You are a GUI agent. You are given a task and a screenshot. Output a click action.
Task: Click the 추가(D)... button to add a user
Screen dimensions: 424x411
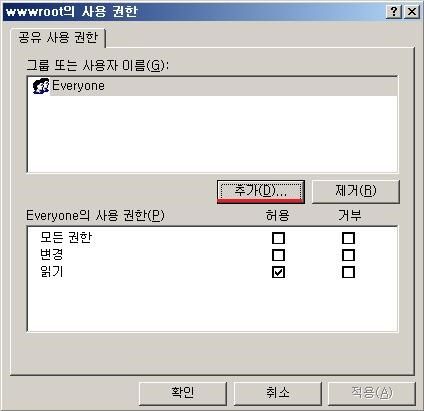pyautogui.click(x=261, y=191)
